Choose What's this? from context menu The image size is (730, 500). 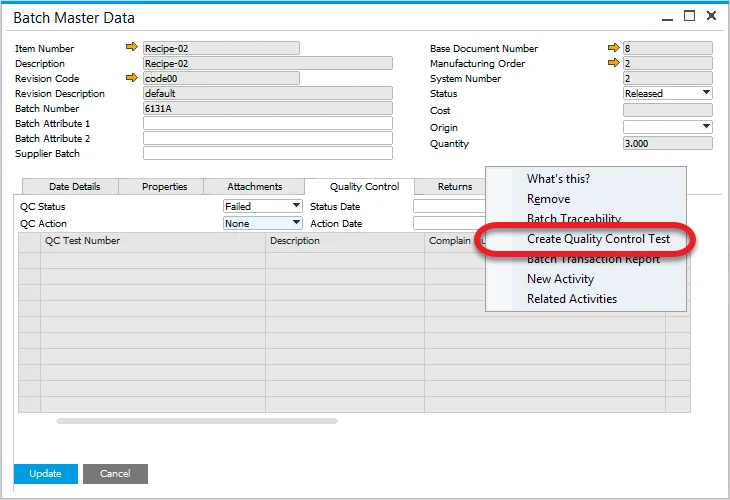(x=558, y=179)
